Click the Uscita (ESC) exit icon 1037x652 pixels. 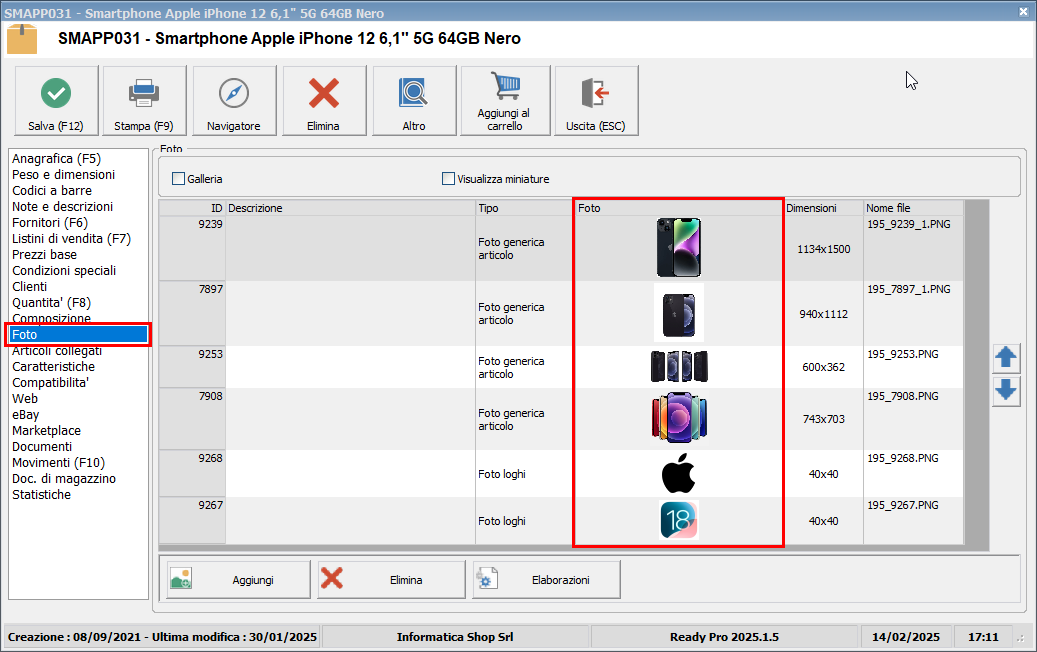coord(595,93)
